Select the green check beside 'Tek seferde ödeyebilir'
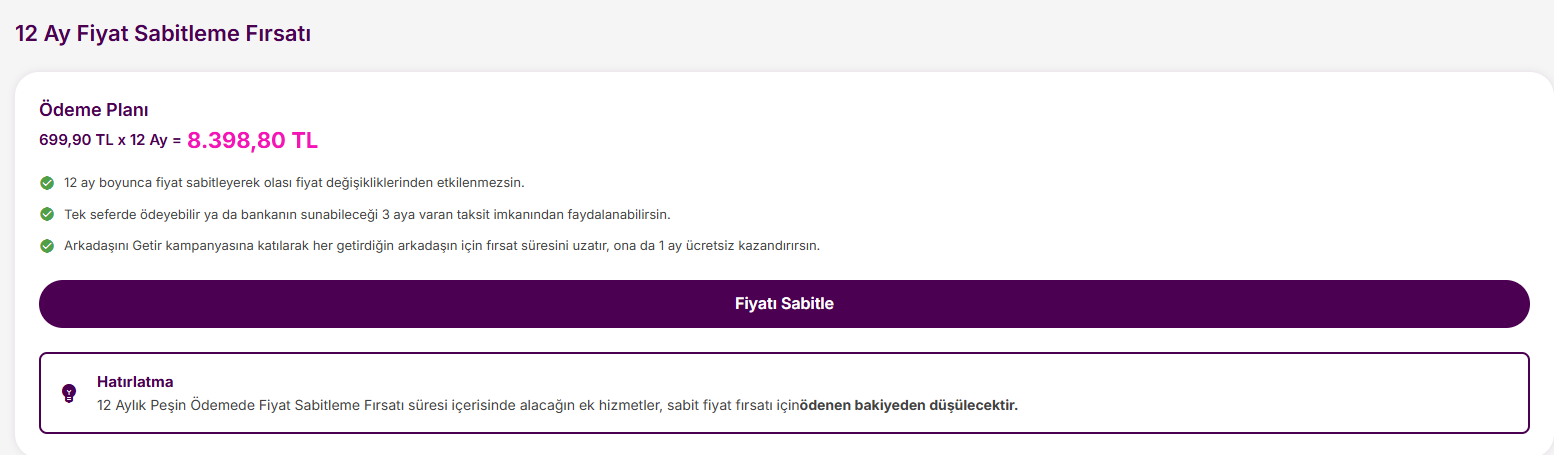Image resolution: width=1554 pixels, height=455 pixels. click(x=47, y=214)
